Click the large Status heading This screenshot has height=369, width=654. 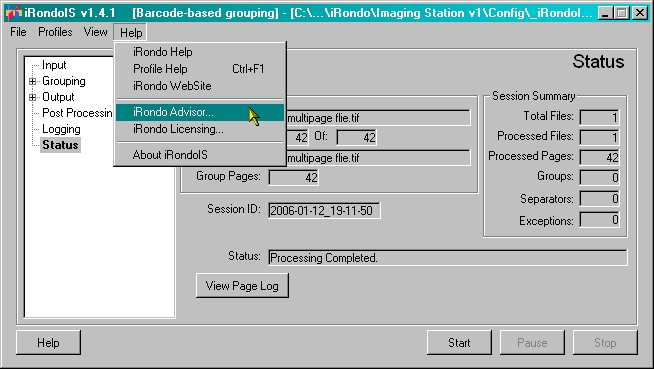click(598, 62)
